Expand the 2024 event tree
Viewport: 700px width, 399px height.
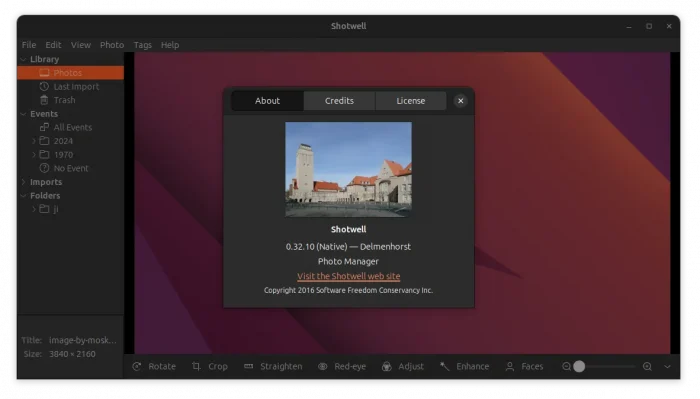pyautogui.click(x=34, y=141)
